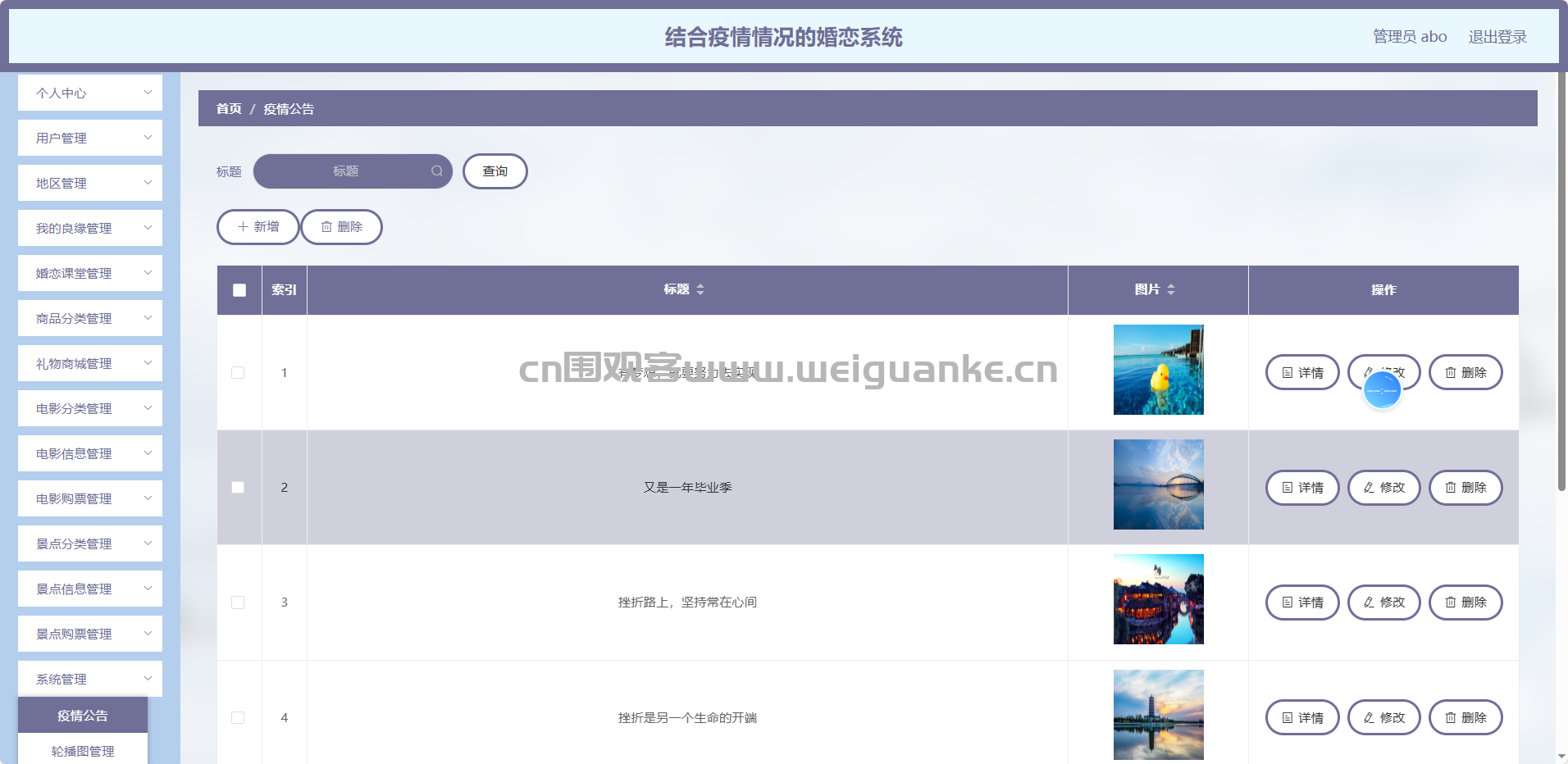This screenshot has width=1568, height=764.
Task: Click the 查询 search button
Action: coord(495,171)
